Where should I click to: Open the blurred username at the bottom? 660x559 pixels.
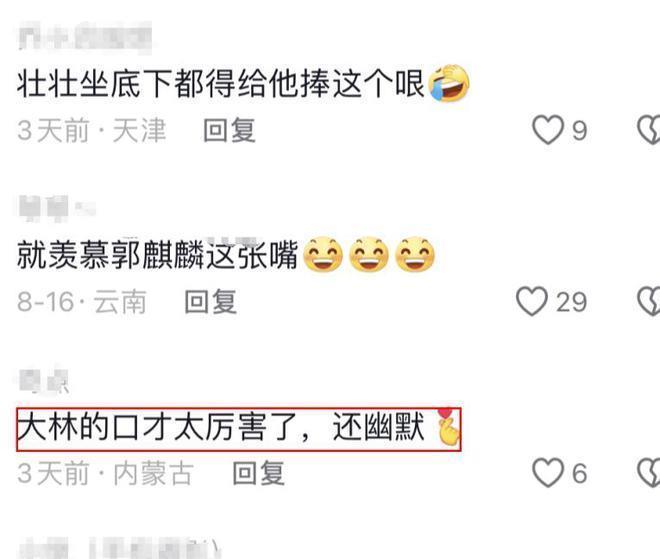pos(119,547)
